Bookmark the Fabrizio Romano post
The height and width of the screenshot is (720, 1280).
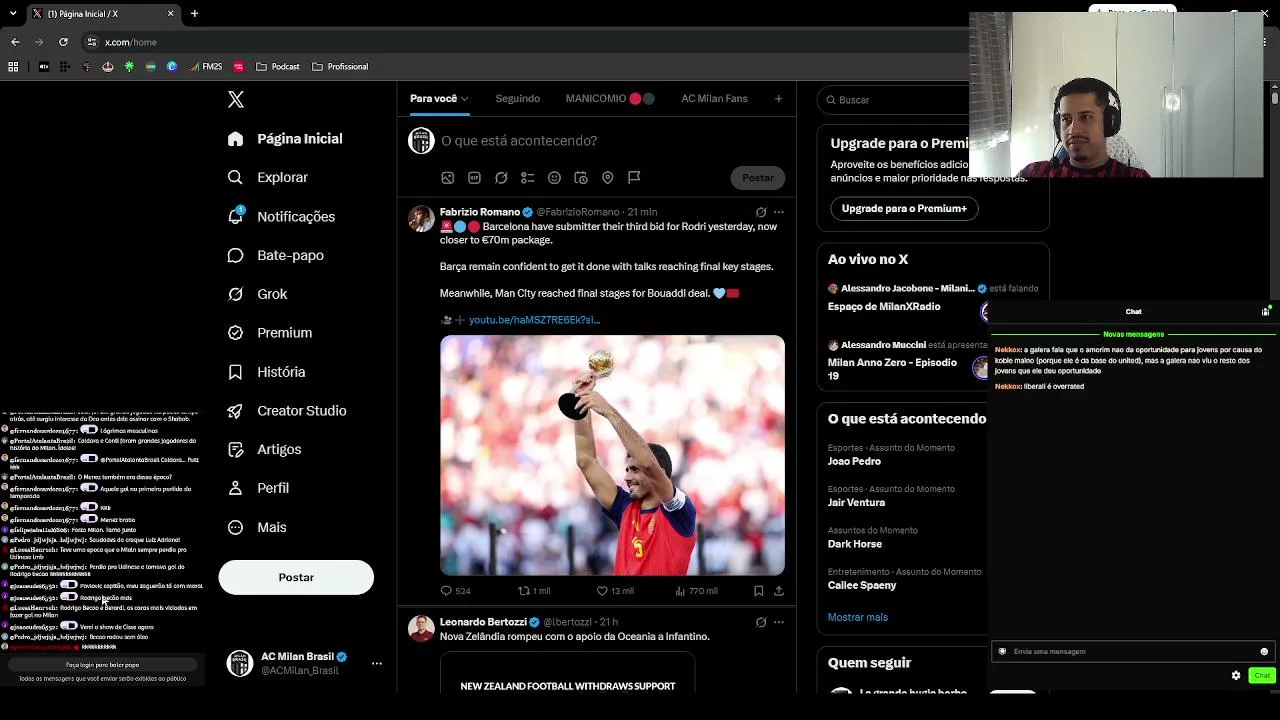point(759,591)
